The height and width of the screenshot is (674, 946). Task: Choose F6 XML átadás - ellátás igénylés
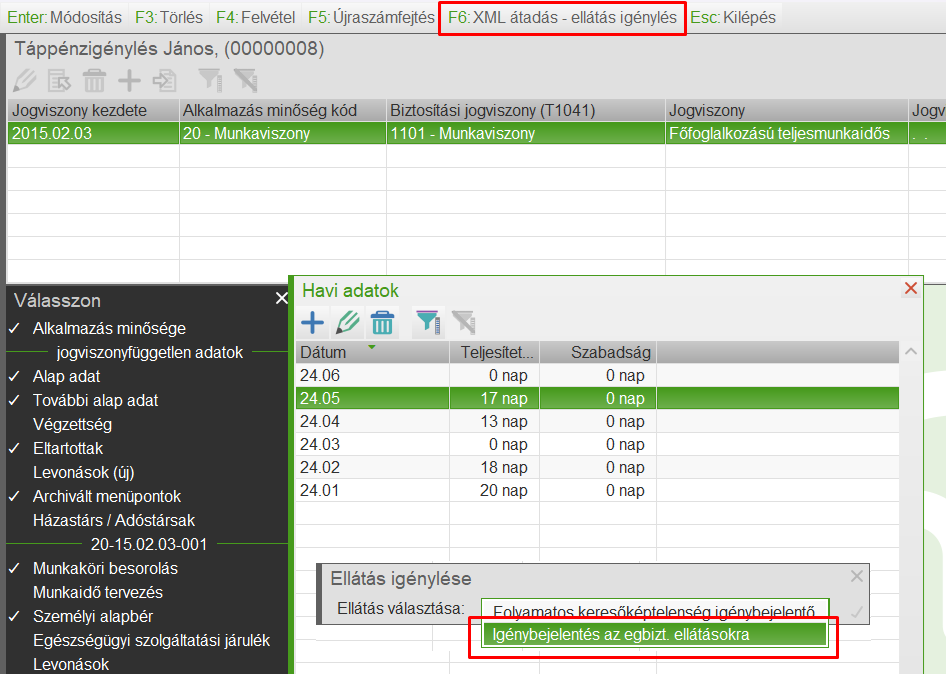pos(562,17)
